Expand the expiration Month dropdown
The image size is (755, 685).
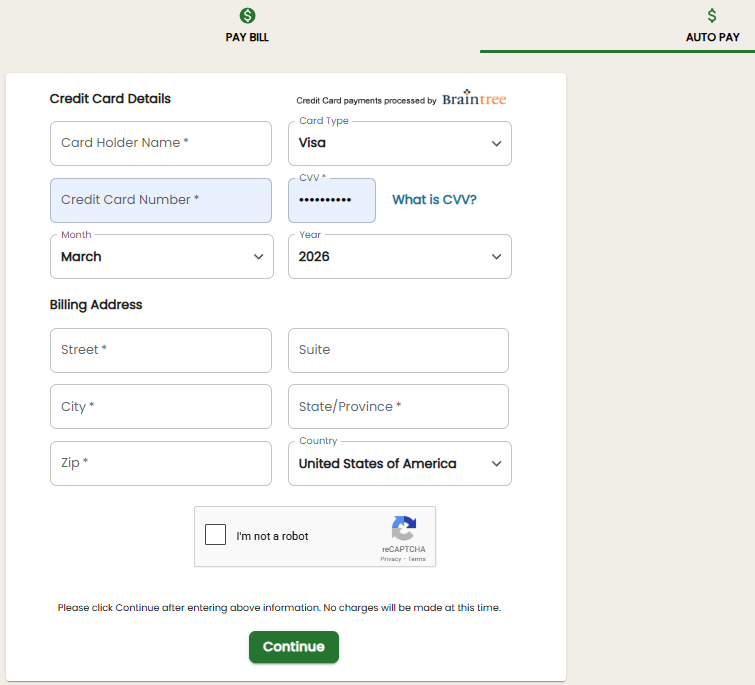(x=161, y=257)
